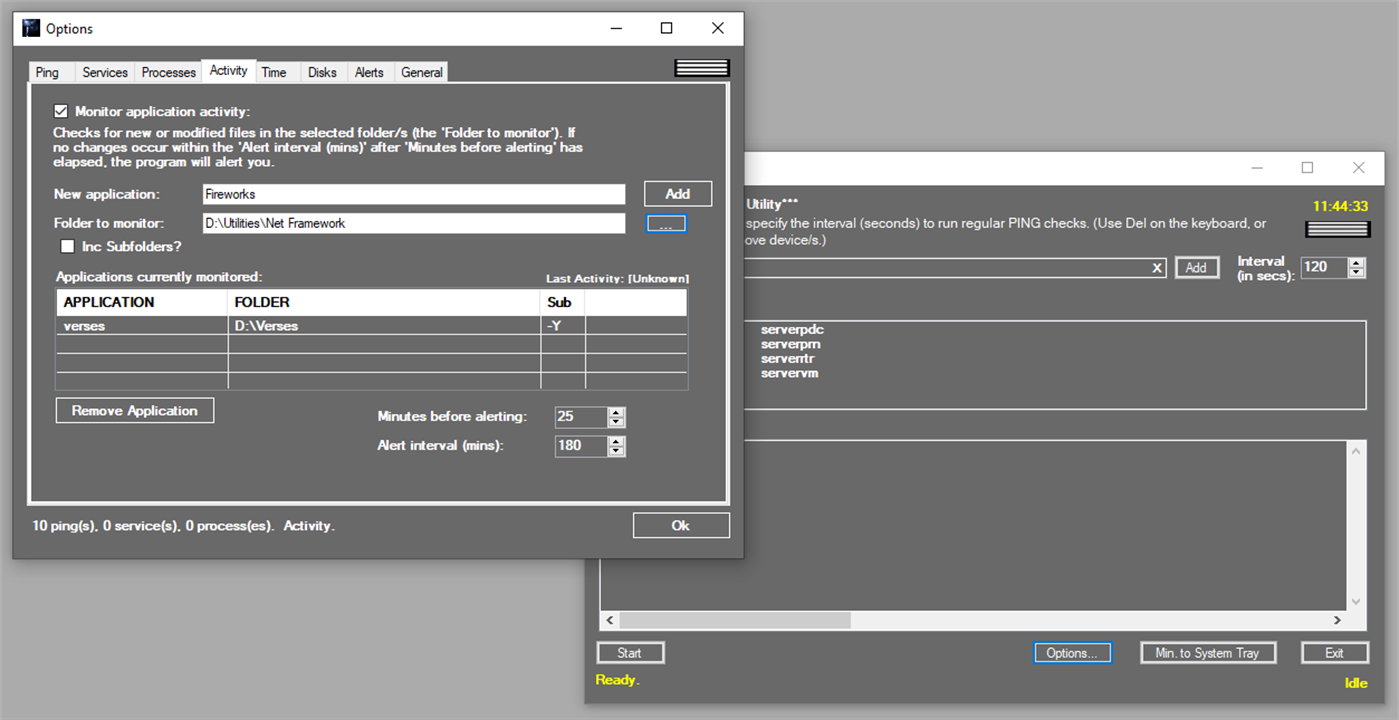Click the 'Ready.' status text
Screen dimensions: 1399x720
[x=617, y=680]
